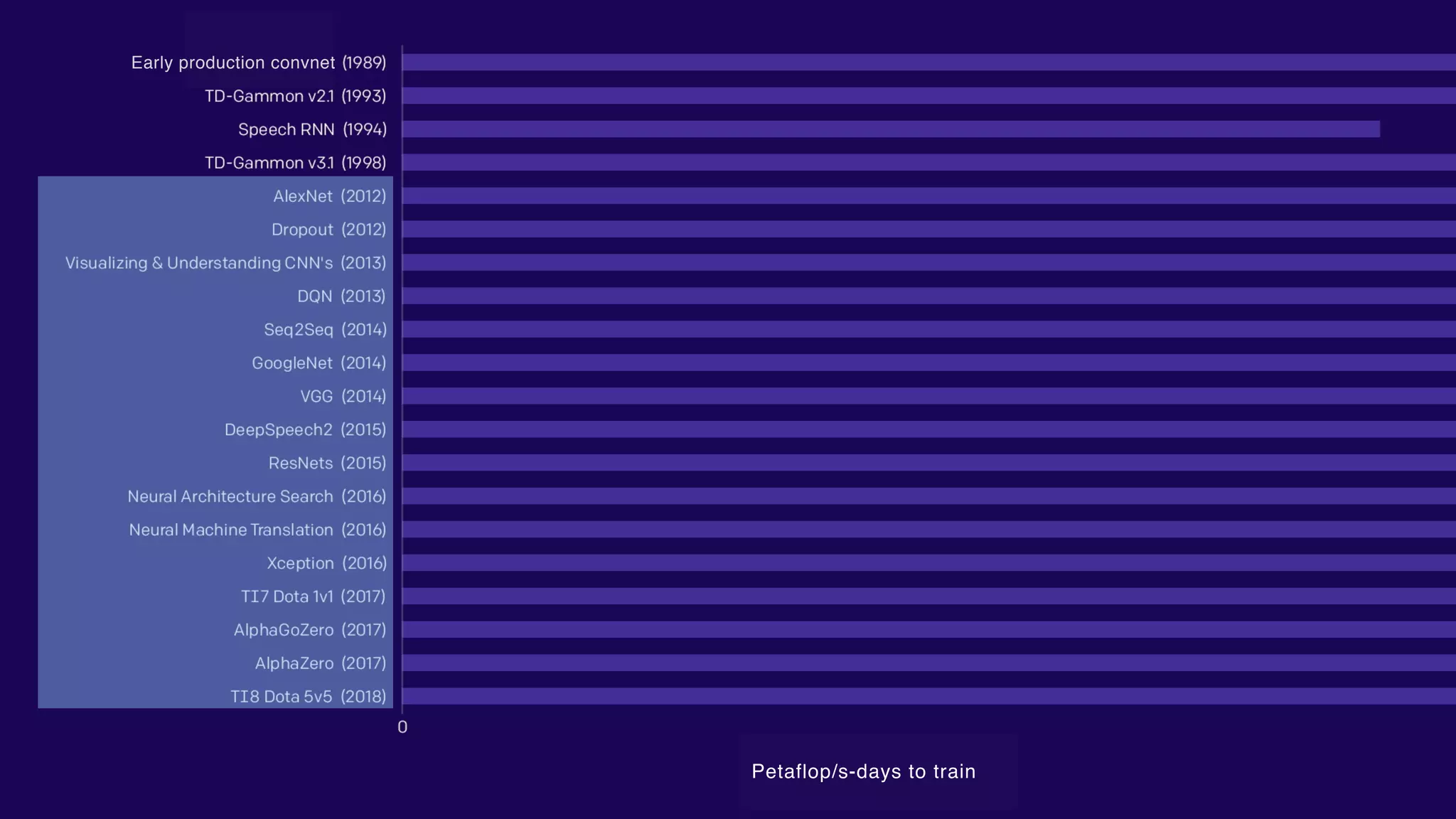Click the 'AlexNet (2012)' label

coord(330,196)
